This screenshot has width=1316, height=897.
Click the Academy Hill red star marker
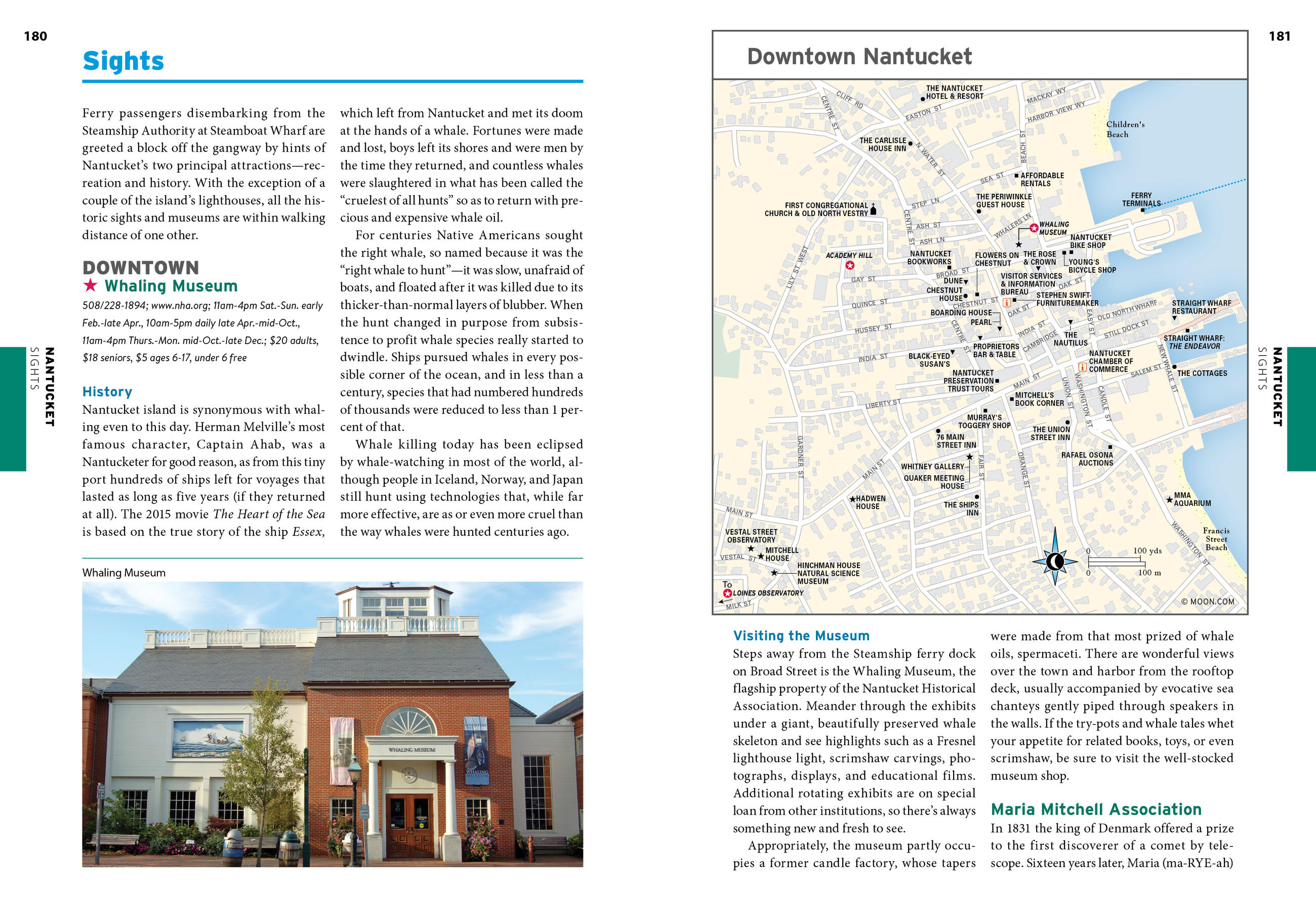click(849, 265)
